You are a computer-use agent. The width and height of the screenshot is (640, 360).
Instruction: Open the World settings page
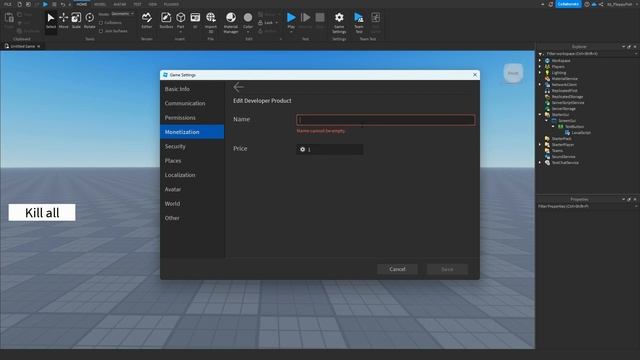click(192, 204)
